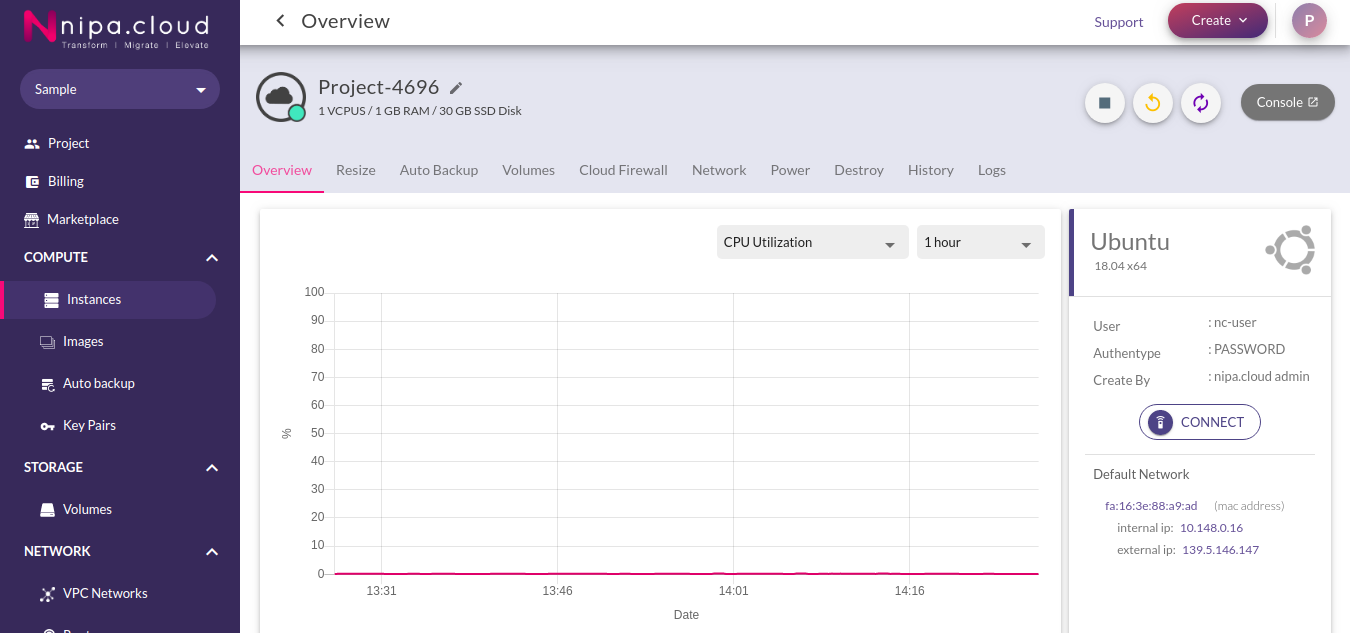Screen dimensions: 1350x633
Task: Click internal IP 10.148.0.16
Action: coord(1211,528)
